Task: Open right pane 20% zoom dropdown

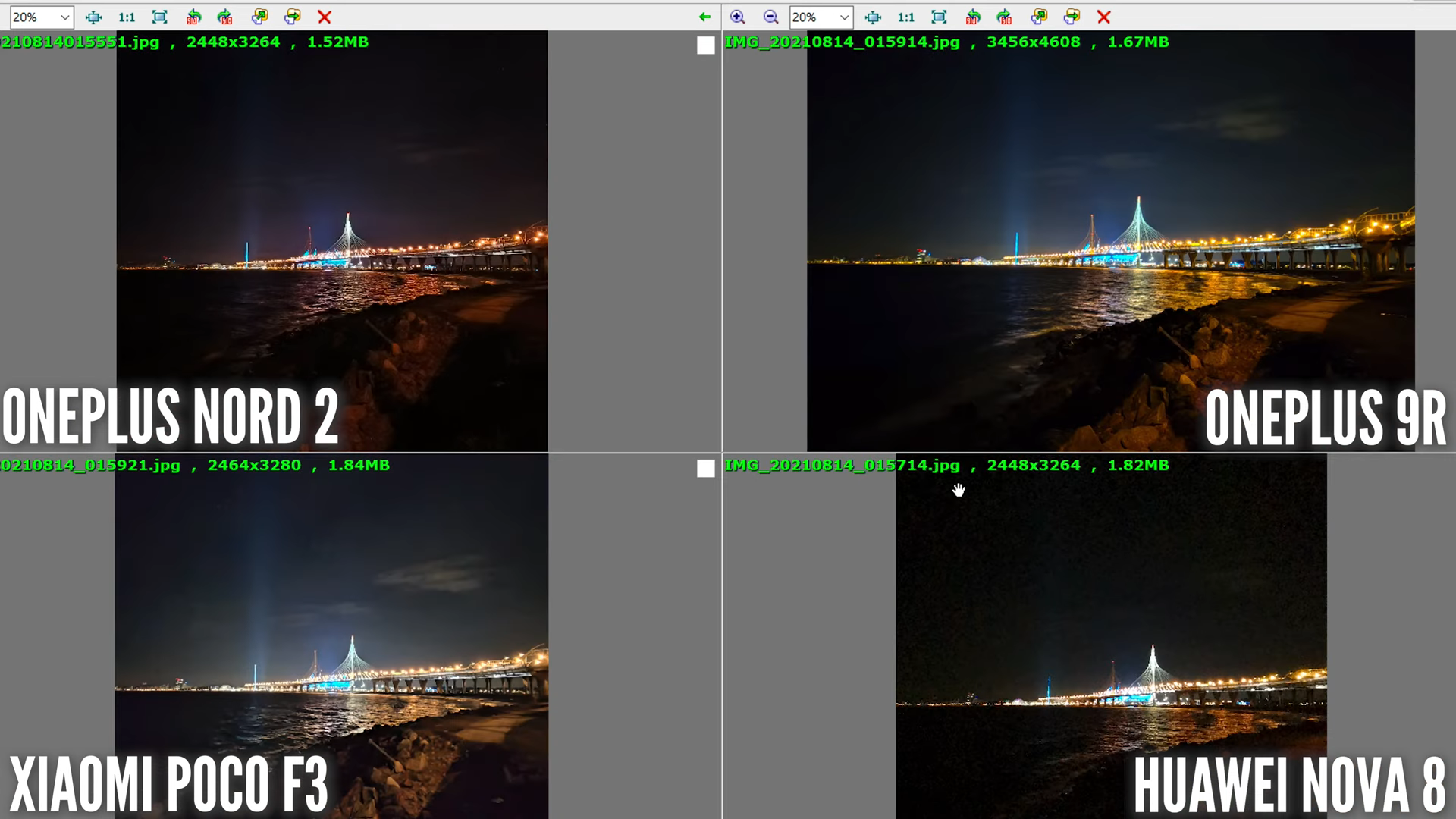Action: 843,17
